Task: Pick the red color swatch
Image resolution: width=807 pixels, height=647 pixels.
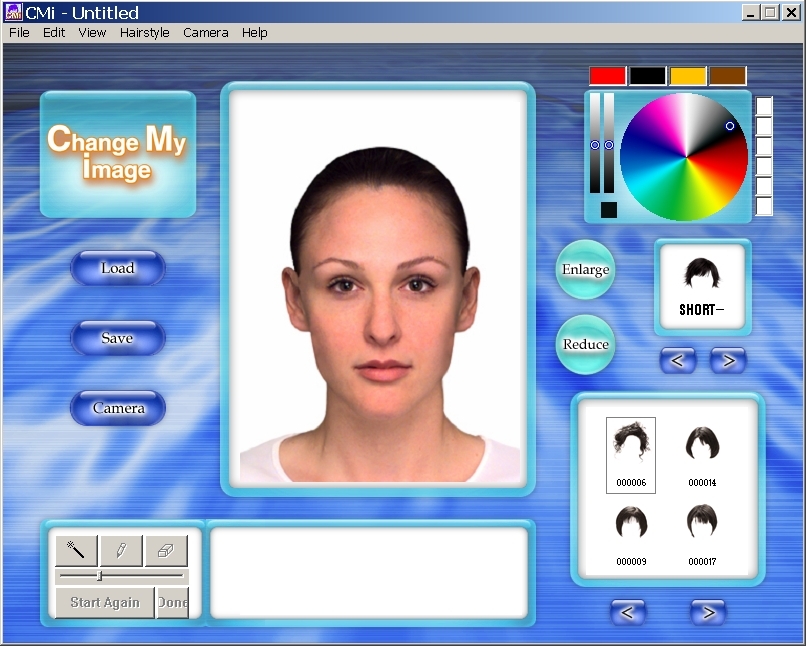Action: [607, 76]
